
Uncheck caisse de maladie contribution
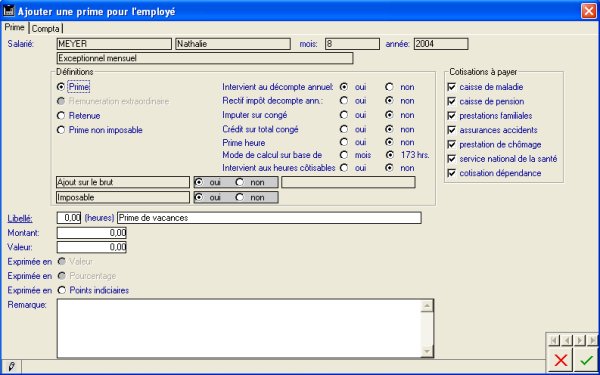[x=452, y=87]
